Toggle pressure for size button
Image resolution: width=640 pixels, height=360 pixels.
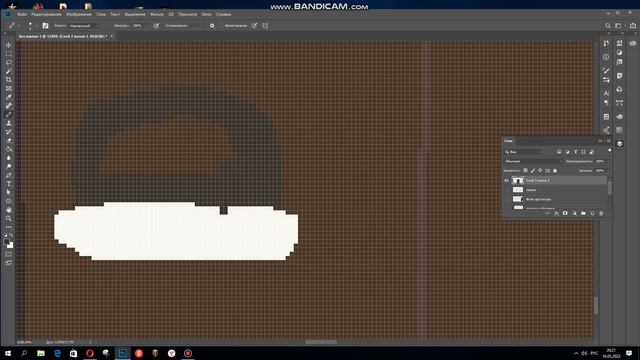254,26
